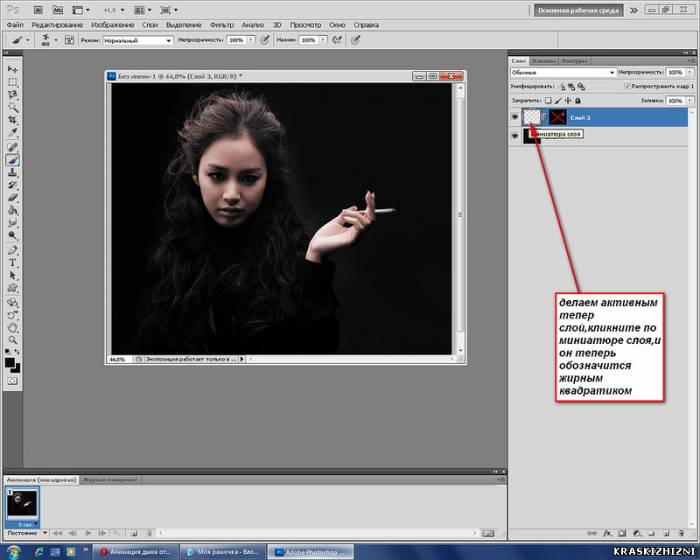Select the Zoom tool in toolbox
The width and height of the screenshot is (700, 560).
(x=12, y=340)
